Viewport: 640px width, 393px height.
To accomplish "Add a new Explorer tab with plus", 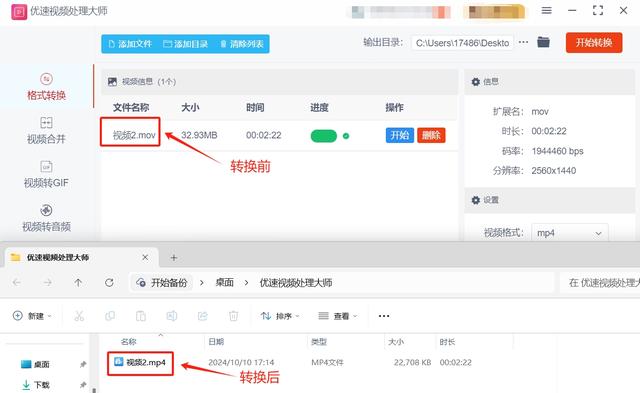I will [173, 258].
